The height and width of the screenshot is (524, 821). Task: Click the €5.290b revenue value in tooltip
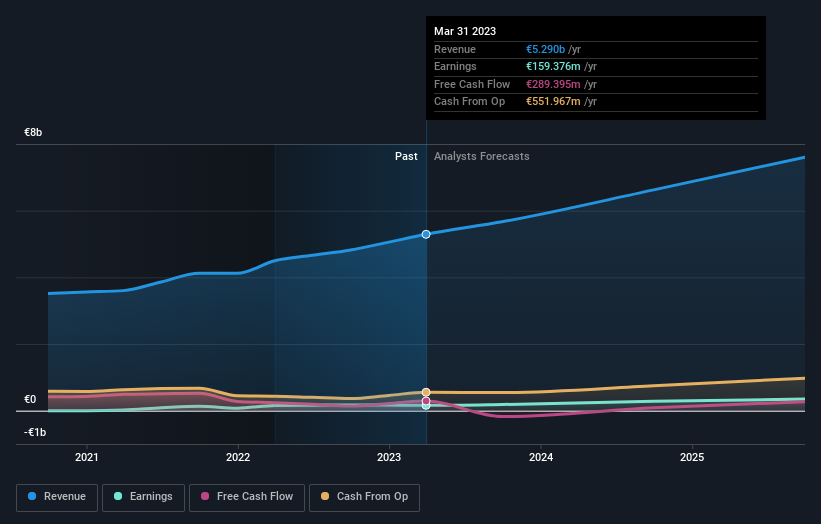point(546,49)
